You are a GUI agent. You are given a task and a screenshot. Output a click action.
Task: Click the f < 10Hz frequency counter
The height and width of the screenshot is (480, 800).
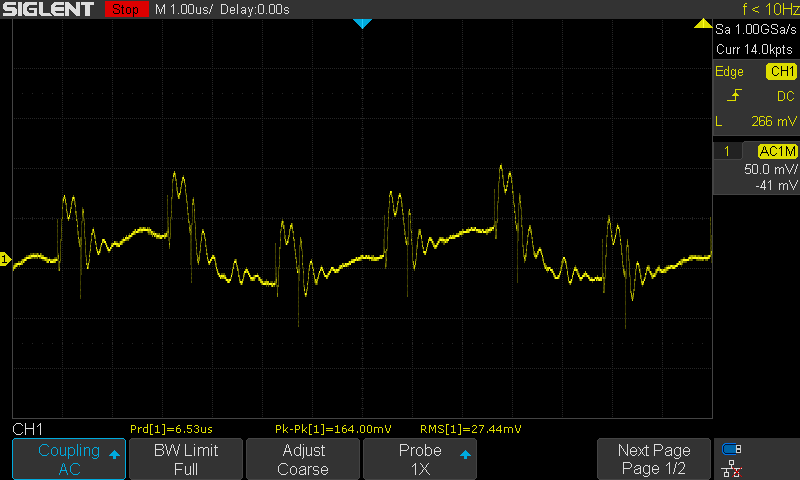771,9
